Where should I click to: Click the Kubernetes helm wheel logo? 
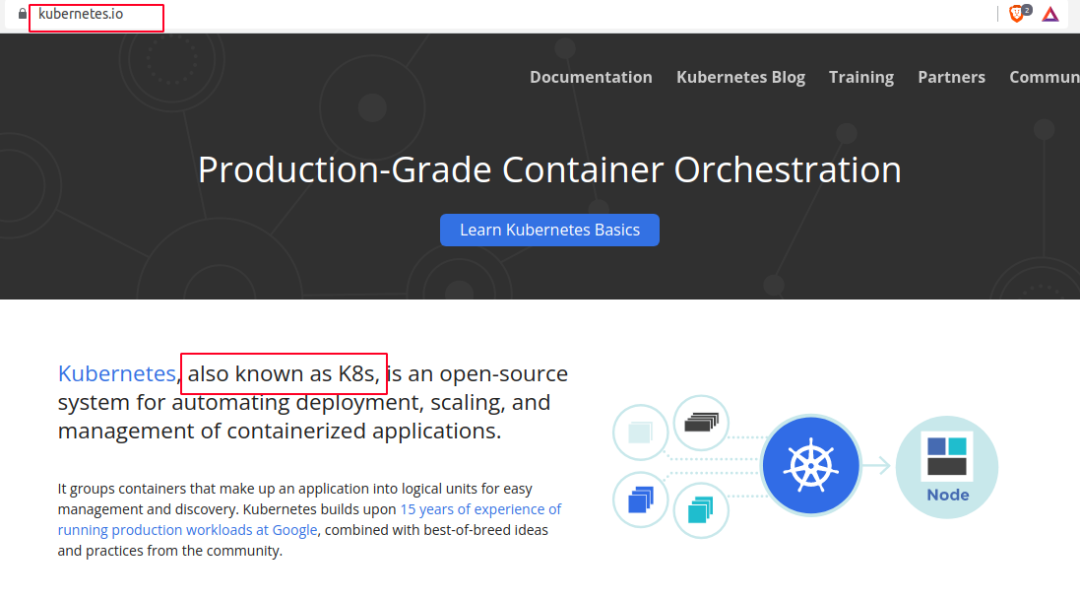coord(810,465)
